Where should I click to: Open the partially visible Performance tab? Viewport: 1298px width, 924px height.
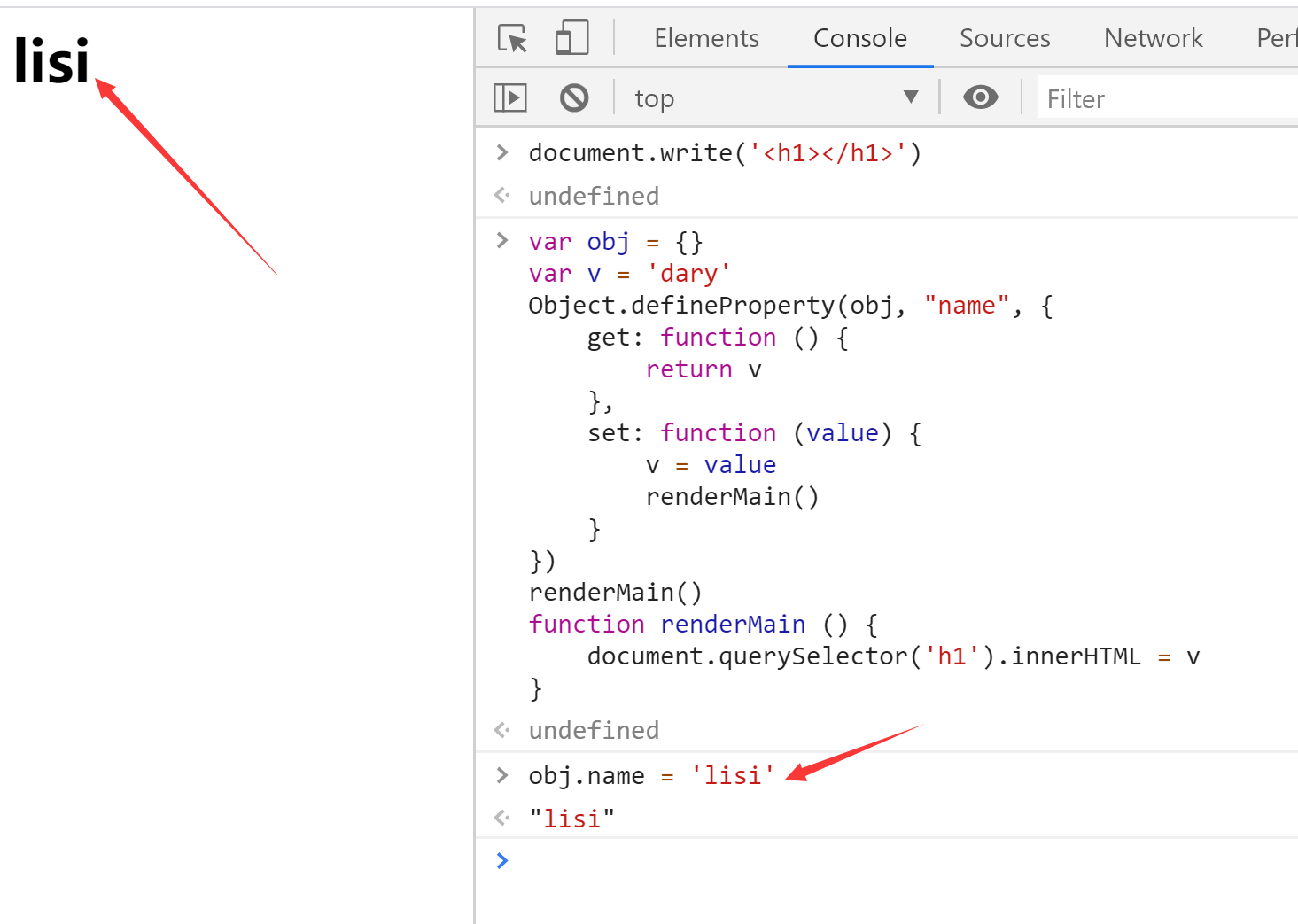[1277, 38]
